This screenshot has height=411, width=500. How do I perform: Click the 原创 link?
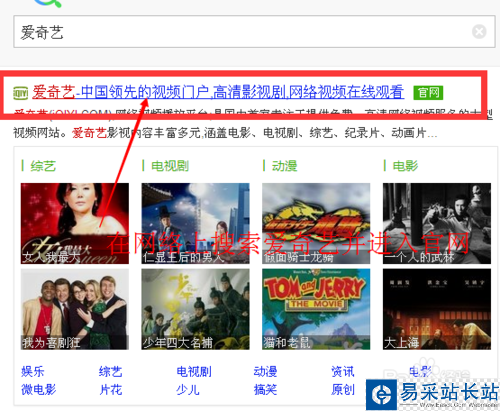pyautogui.click(x=343, y=389)
